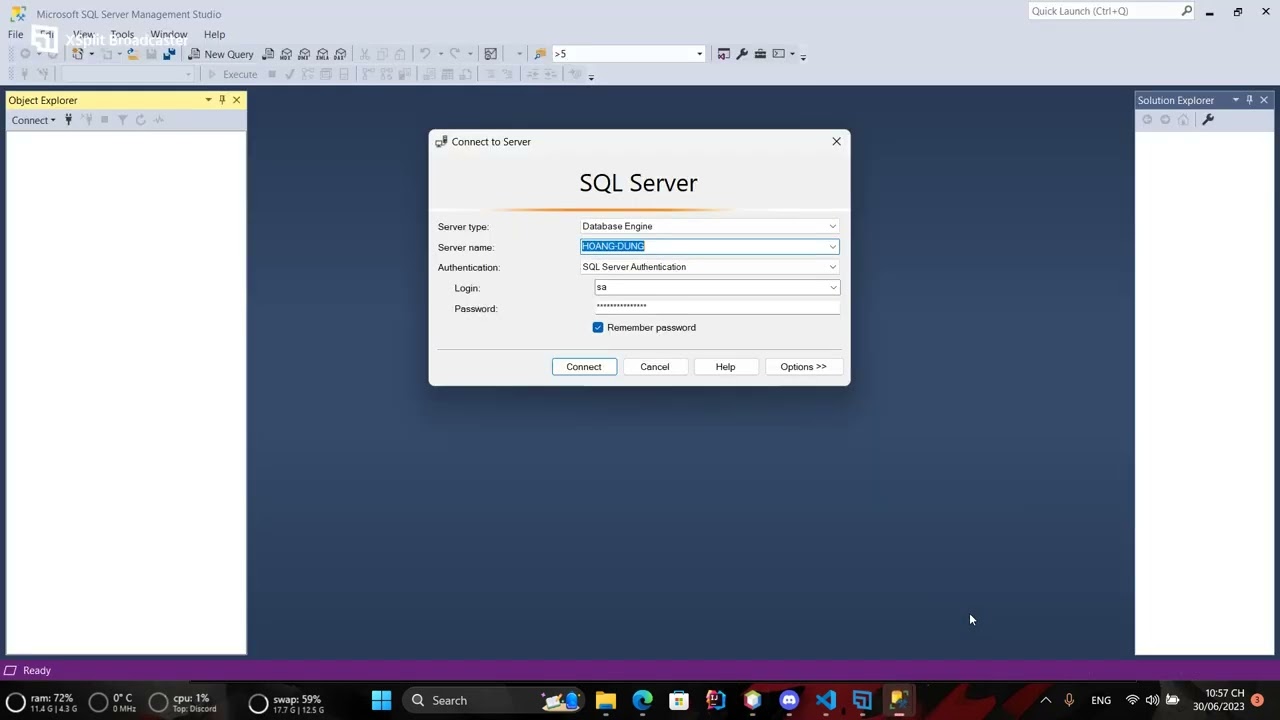Open Visual Studio Code from the taskbar

[x=826, y=700]
